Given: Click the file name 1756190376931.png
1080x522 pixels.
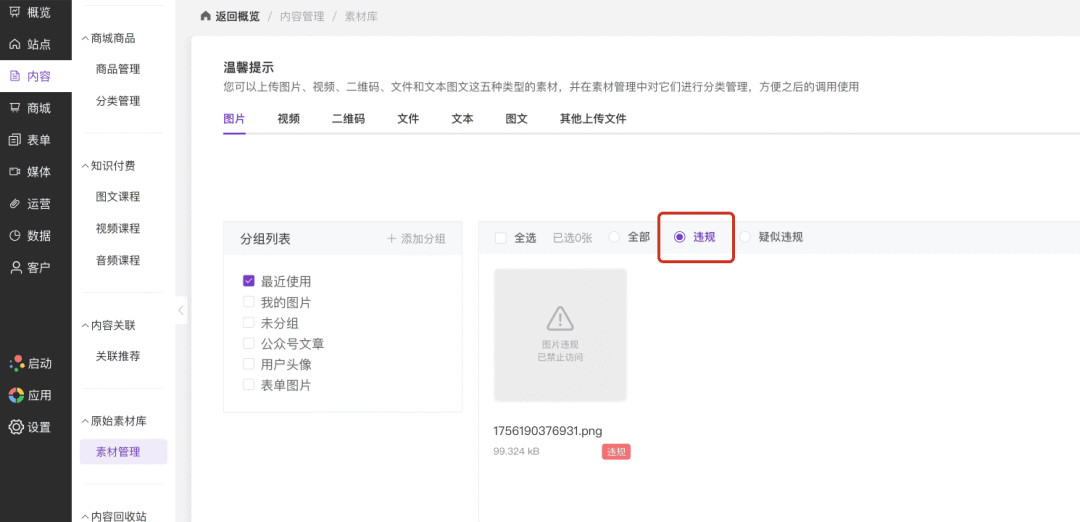Looking at the screenshot, I should (x=548, y=431).
